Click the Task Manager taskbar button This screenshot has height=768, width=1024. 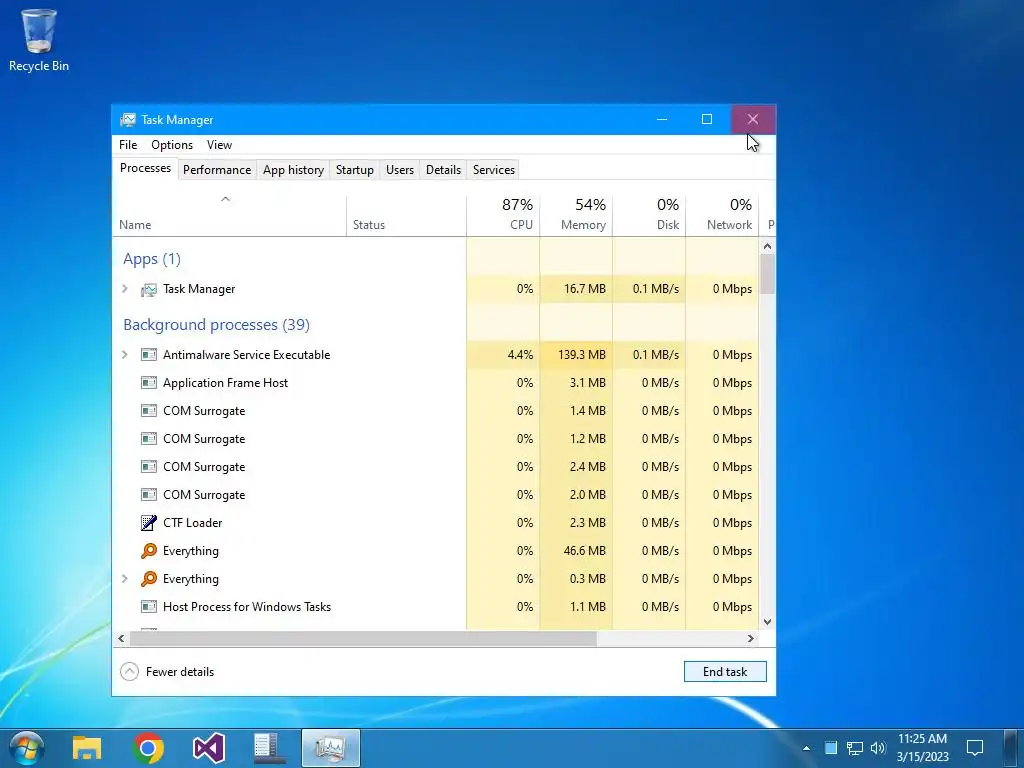point(330,748)
